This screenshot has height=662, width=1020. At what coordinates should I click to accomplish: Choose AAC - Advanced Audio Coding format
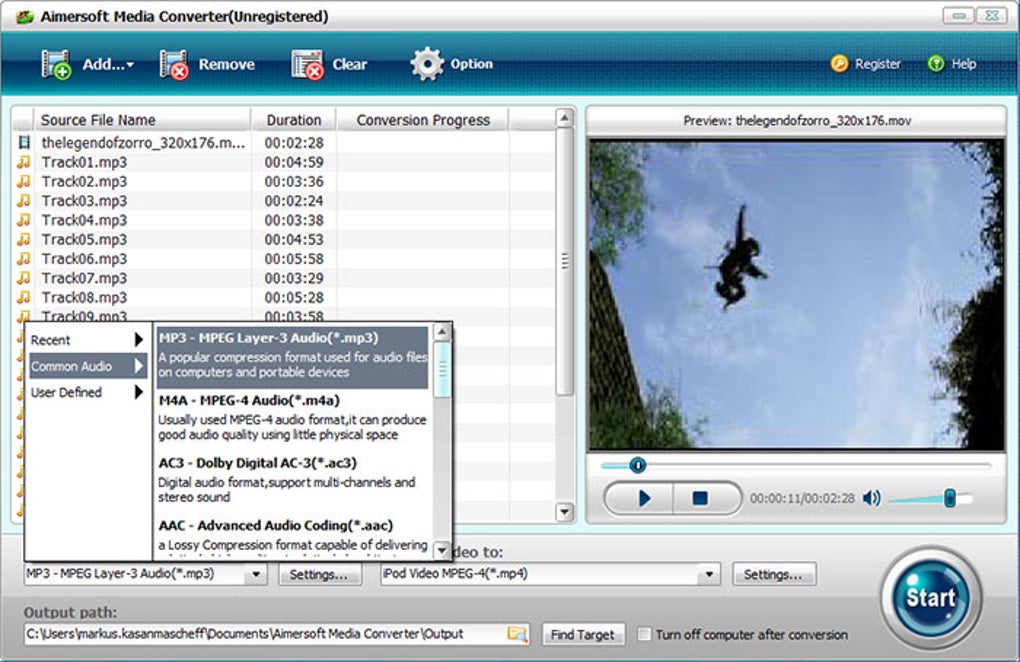point(293,537)
